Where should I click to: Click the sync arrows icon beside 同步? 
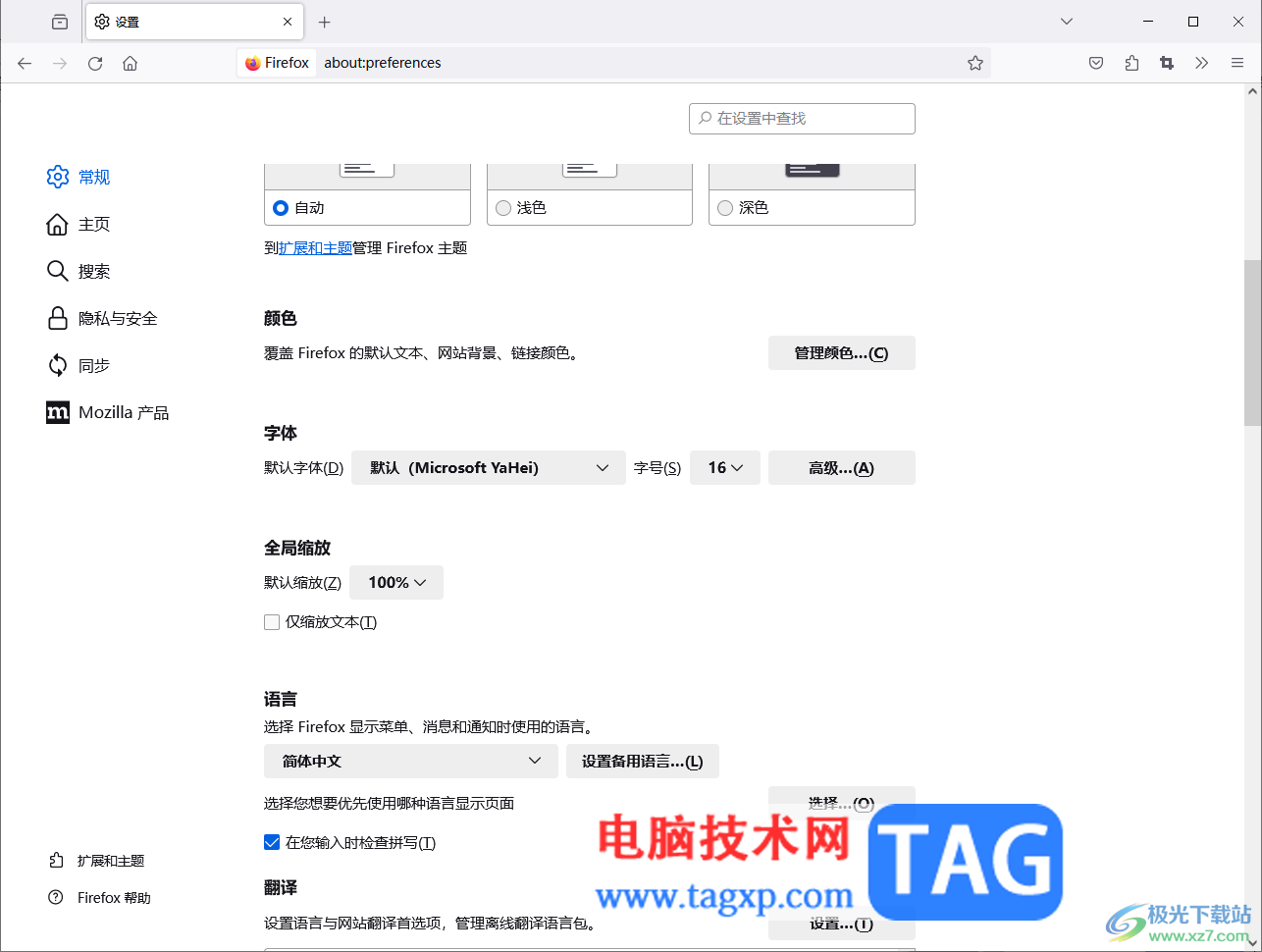click(x=58, y=365)
